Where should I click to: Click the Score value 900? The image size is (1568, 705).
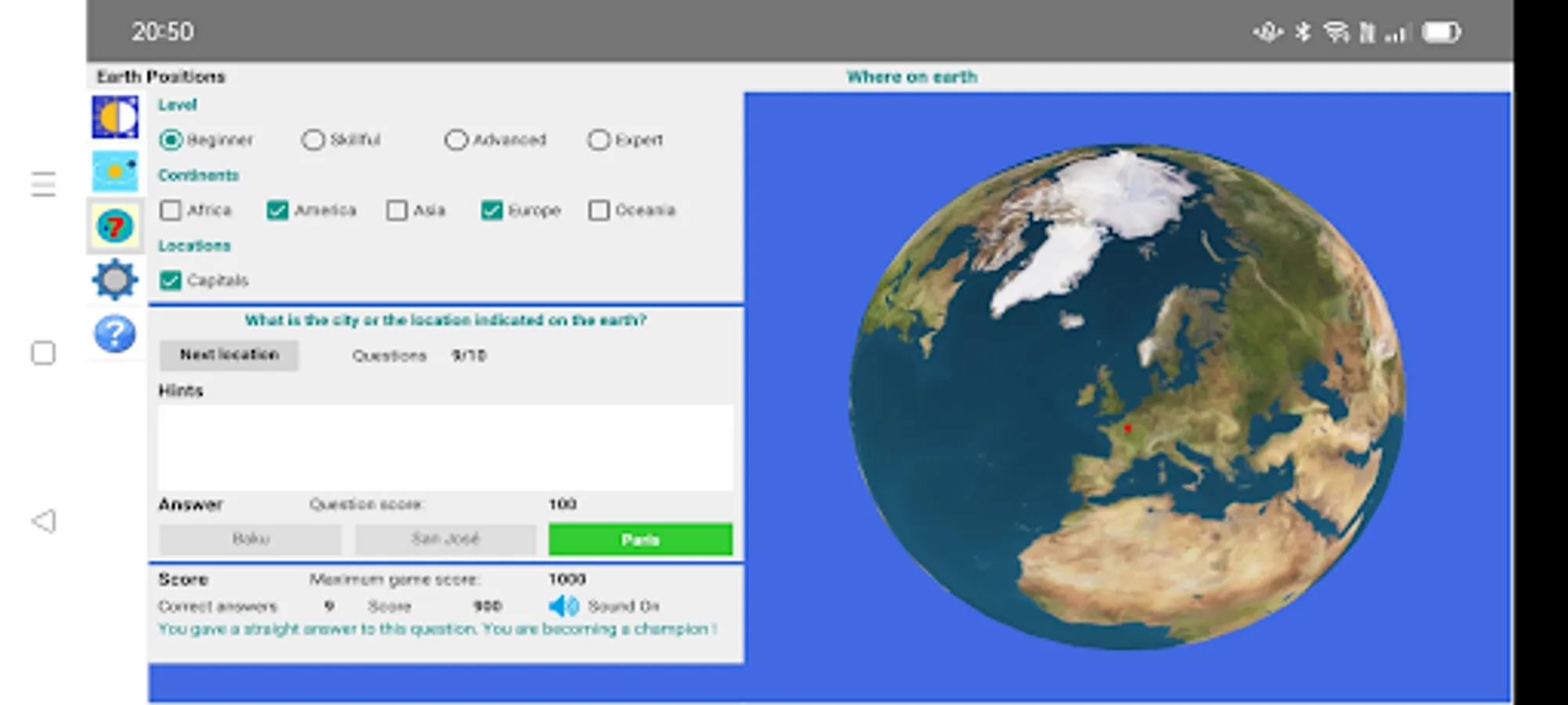click(x=488, y=606)
